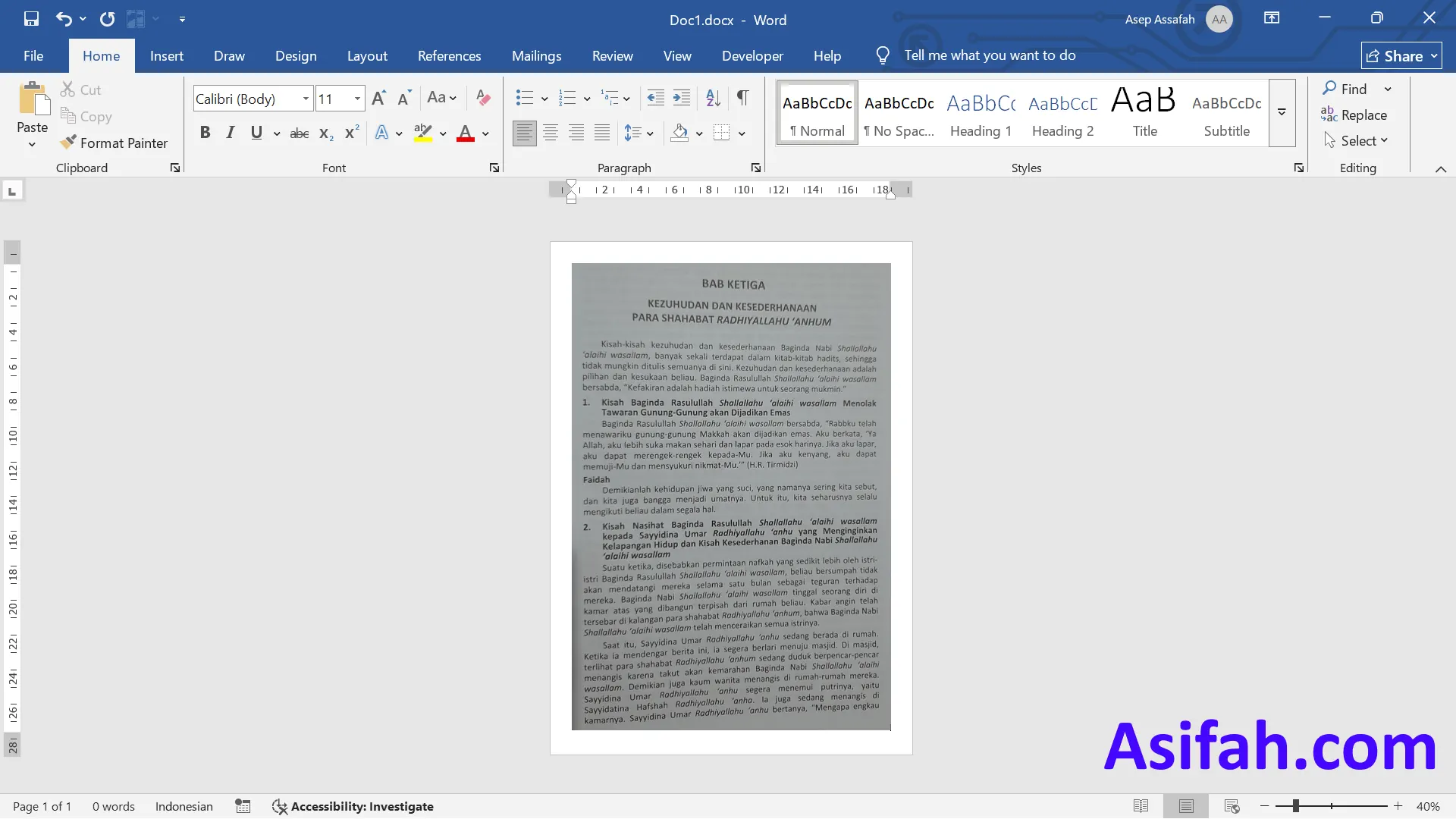Click Find in the Editing group
Image resolution: width=1456 pixels, height=819 pixels.
[x=1345, y=89]
